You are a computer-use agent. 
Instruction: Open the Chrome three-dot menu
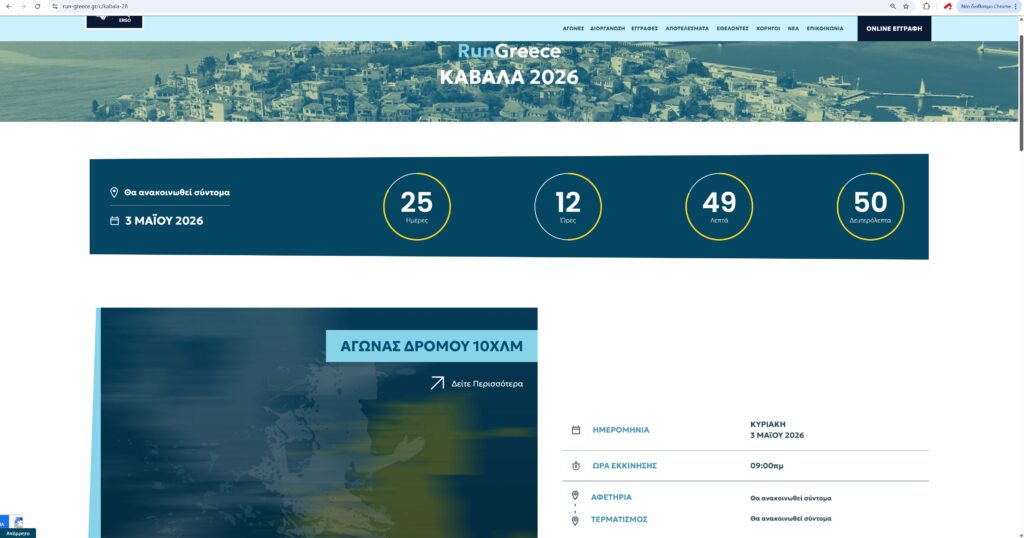click(1015, 6)
